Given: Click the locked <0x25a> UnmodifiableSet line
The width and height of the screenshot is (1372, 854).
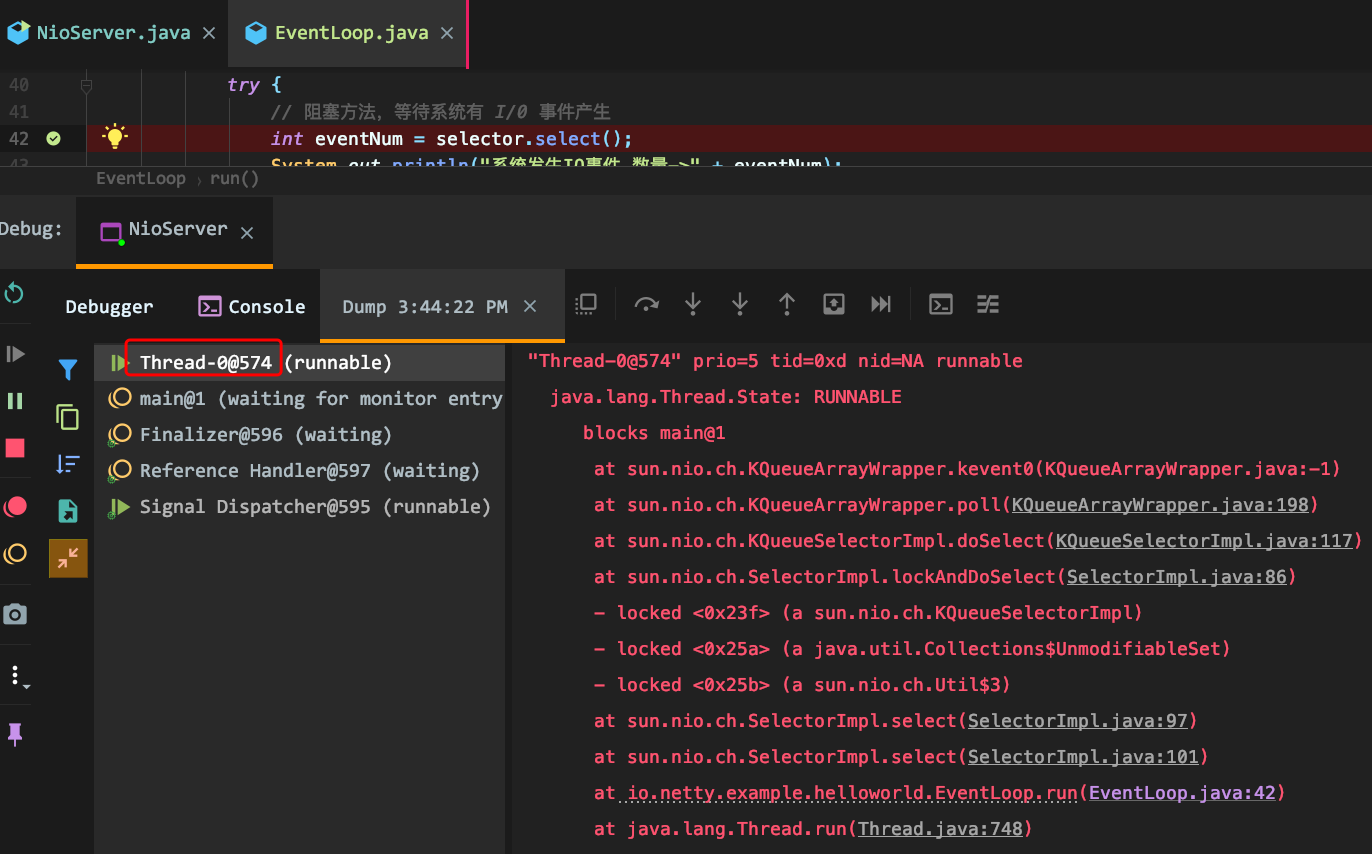Looking at the screenshot, I should click(x=912, y=649).
